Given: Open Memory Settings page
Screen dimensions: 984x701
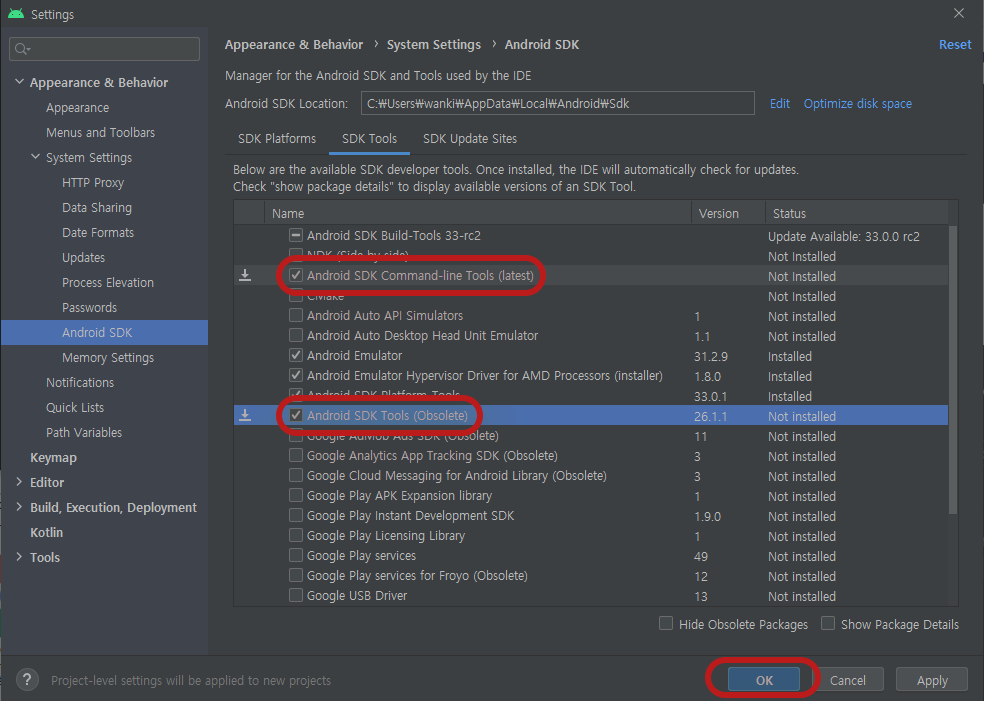Looking at the screenshot, I should (108, 357).
